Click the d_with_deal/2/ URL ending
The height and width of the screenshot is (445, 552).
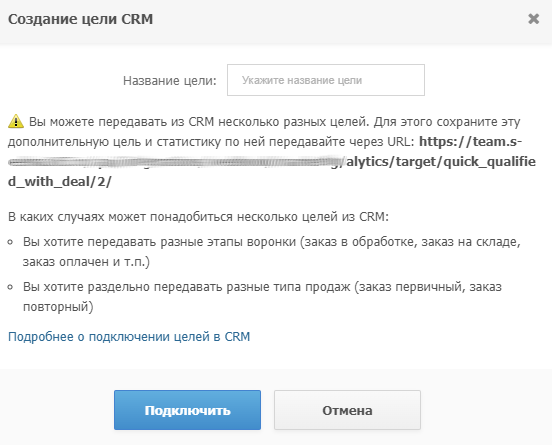coord(60,182)
